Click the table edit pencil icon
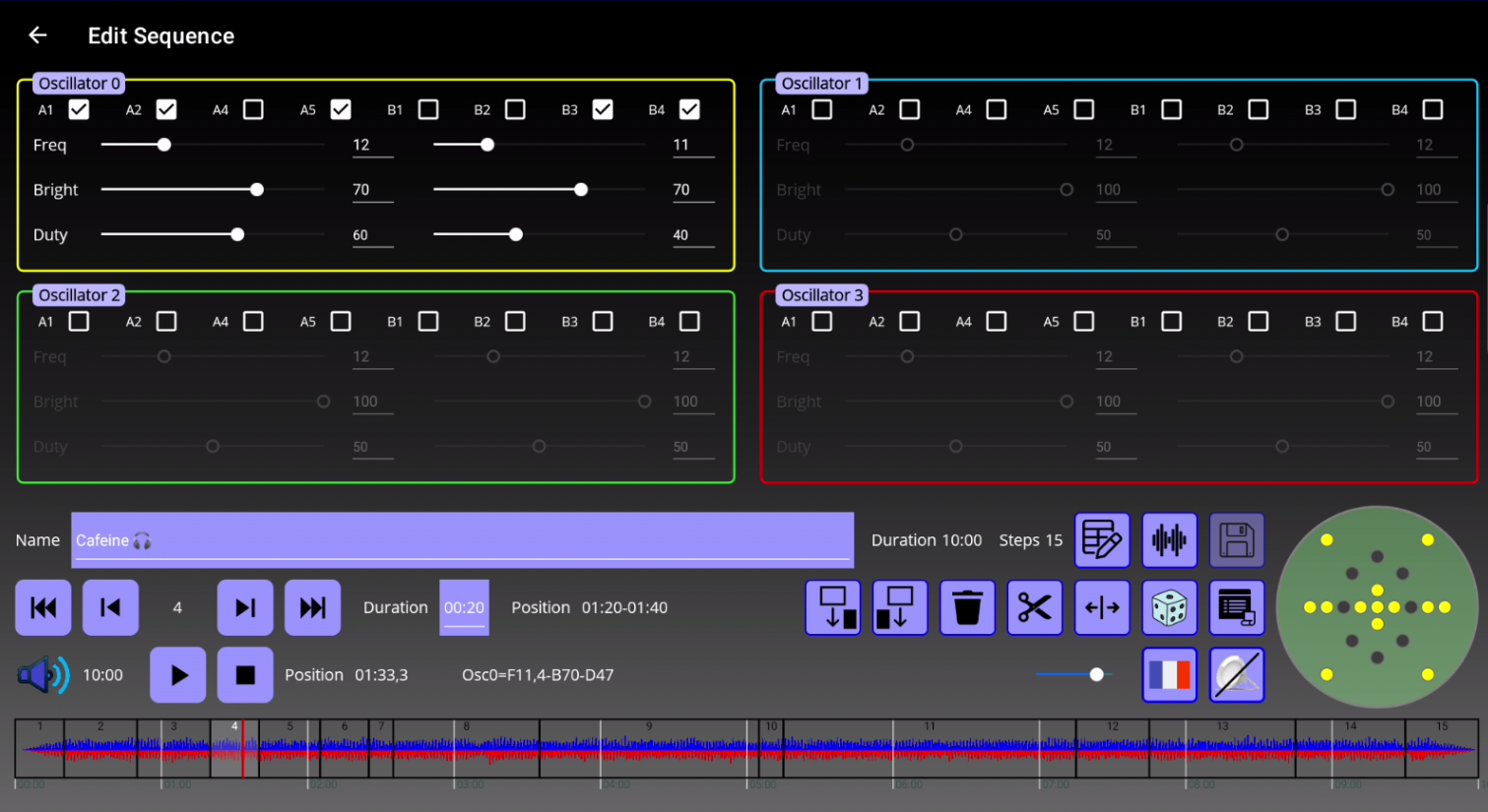This screenshot has width=1488, height=812. (1102, 540)
